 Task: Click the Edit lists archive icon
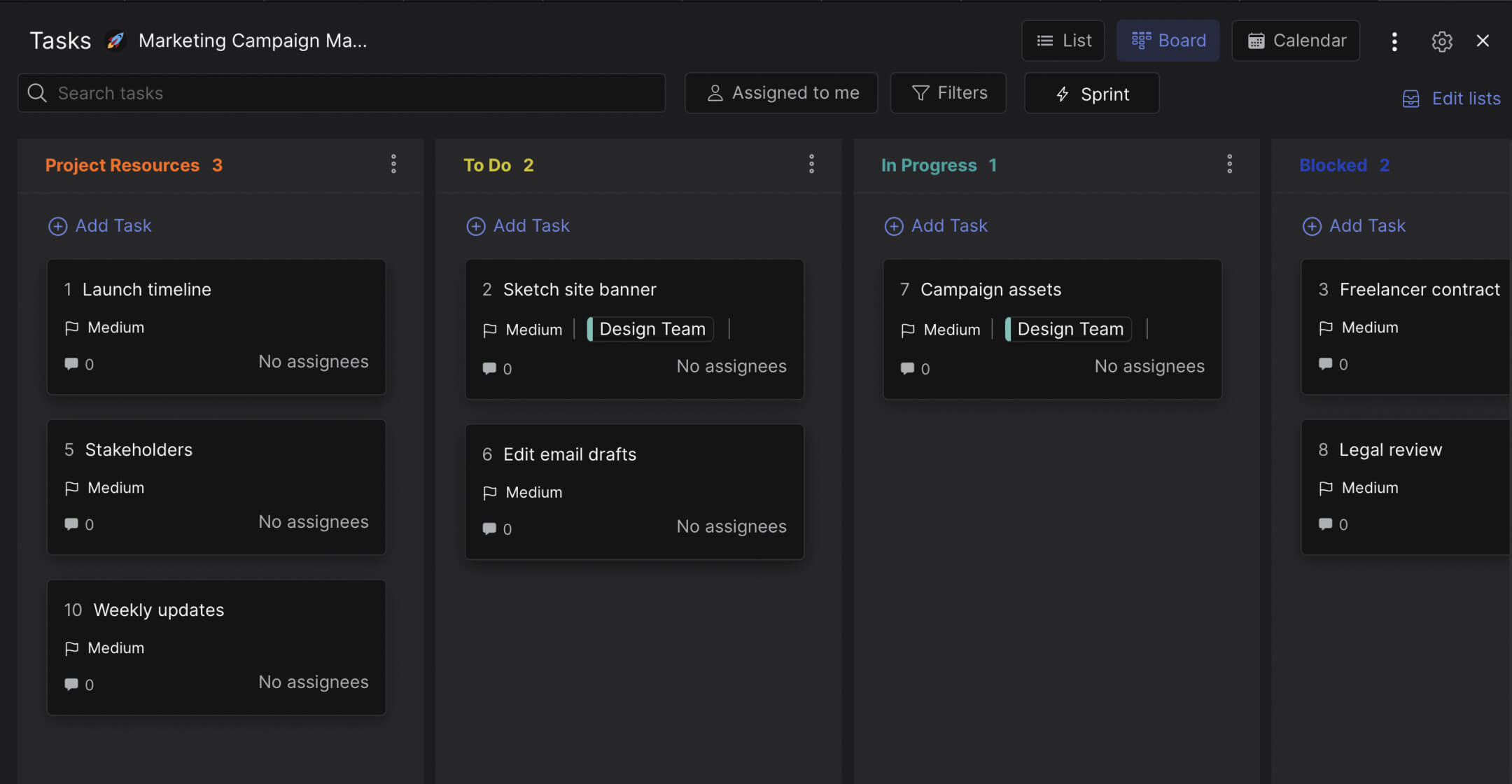(x=1411, y=98)
